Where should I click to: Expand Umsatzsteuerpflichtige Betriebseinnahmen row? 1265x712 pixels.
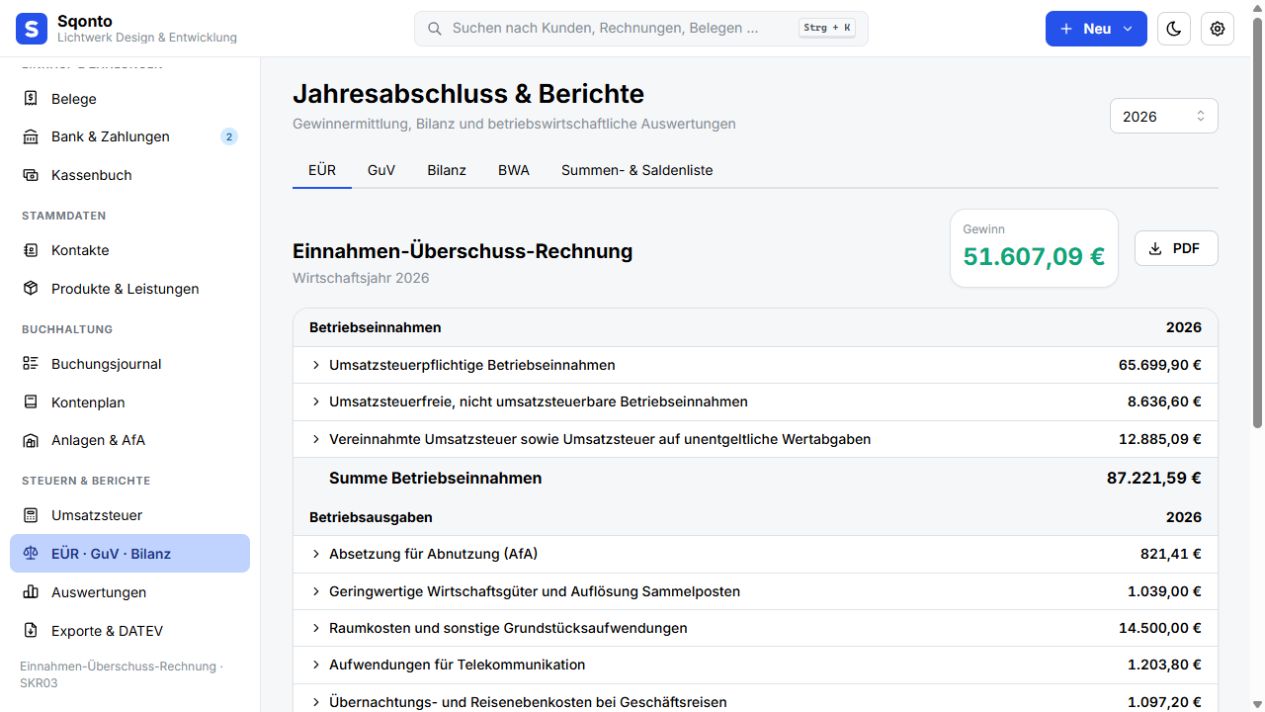coord(756,365)
